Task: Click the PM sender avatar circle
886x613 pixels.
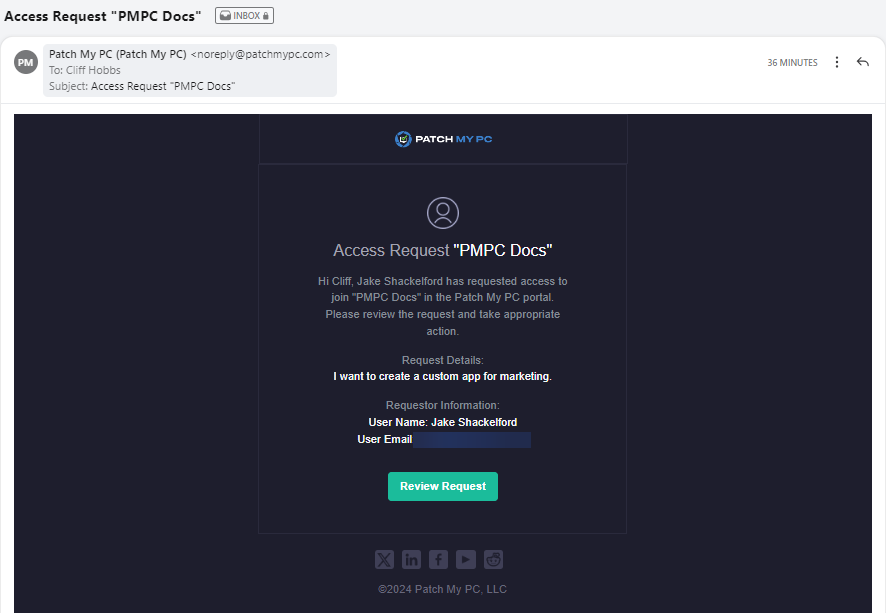Action: [25, 61]
